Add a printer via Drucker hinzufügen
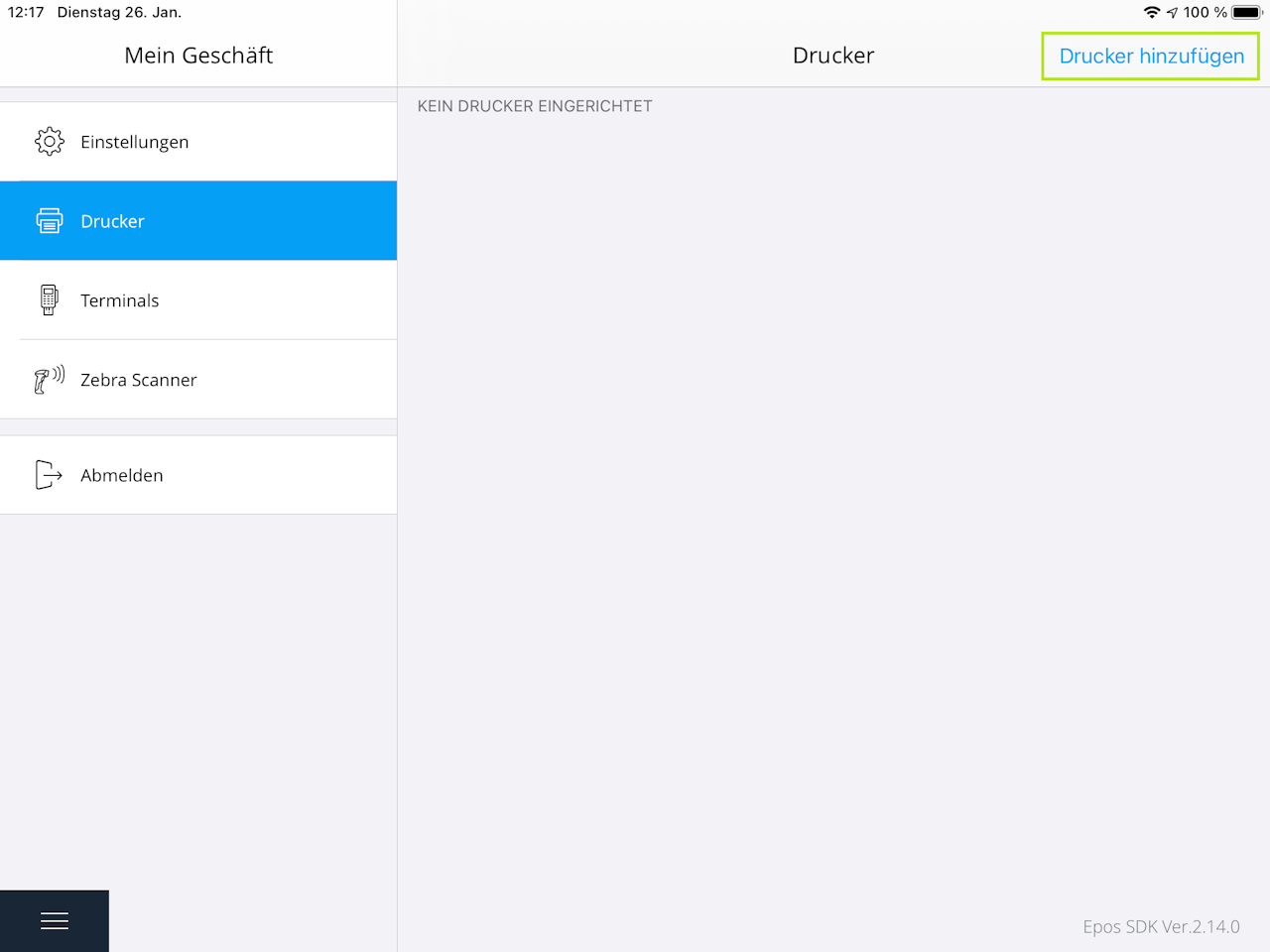The height and width of the screenshot is (952, 1270). (1151, 56)
